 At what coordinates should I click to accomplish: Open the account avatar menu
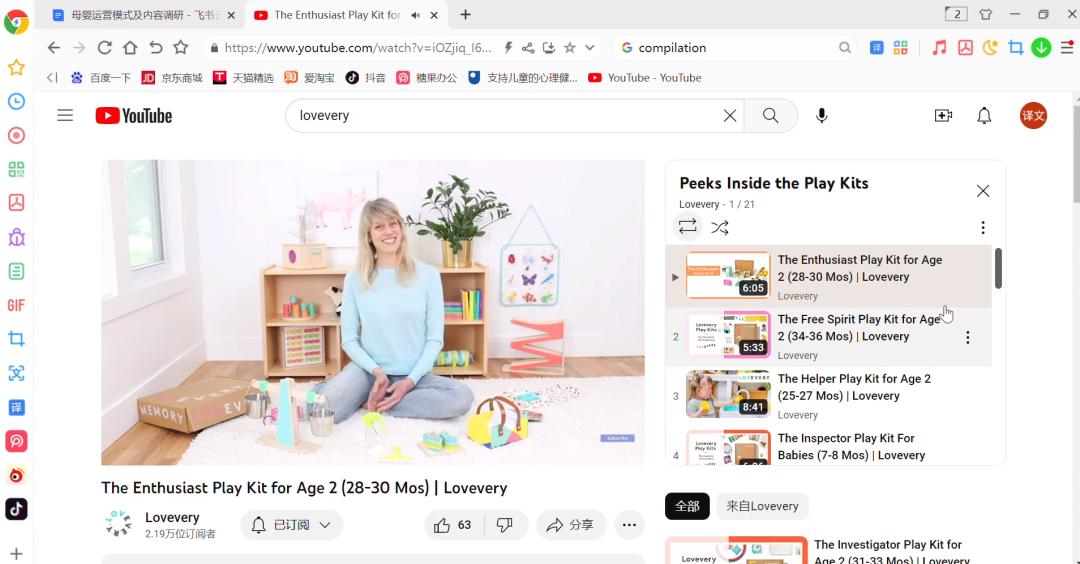click(x=1033, y=116)
